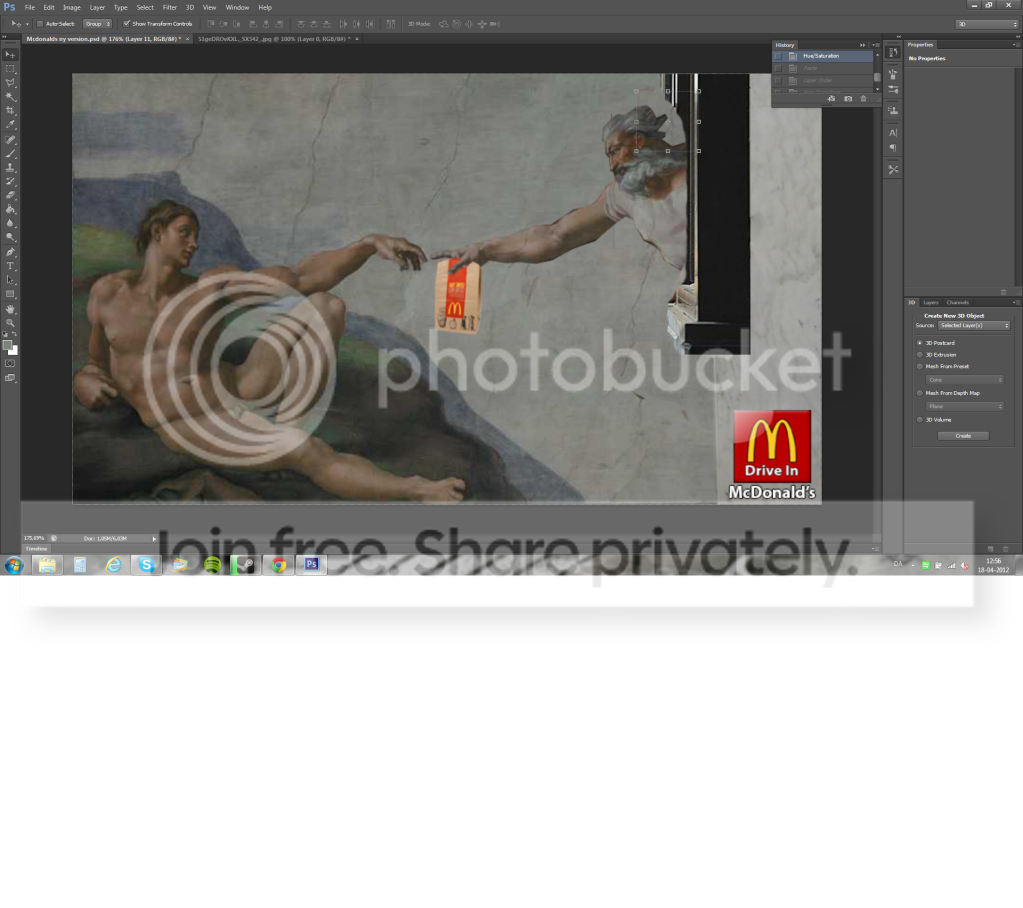Image resolution: width=1023 pixels, height=908 pixels.
Task: Open the Source Selected Layer(s) dropdown
Action: pyautogui.click(x=974, y=325)
